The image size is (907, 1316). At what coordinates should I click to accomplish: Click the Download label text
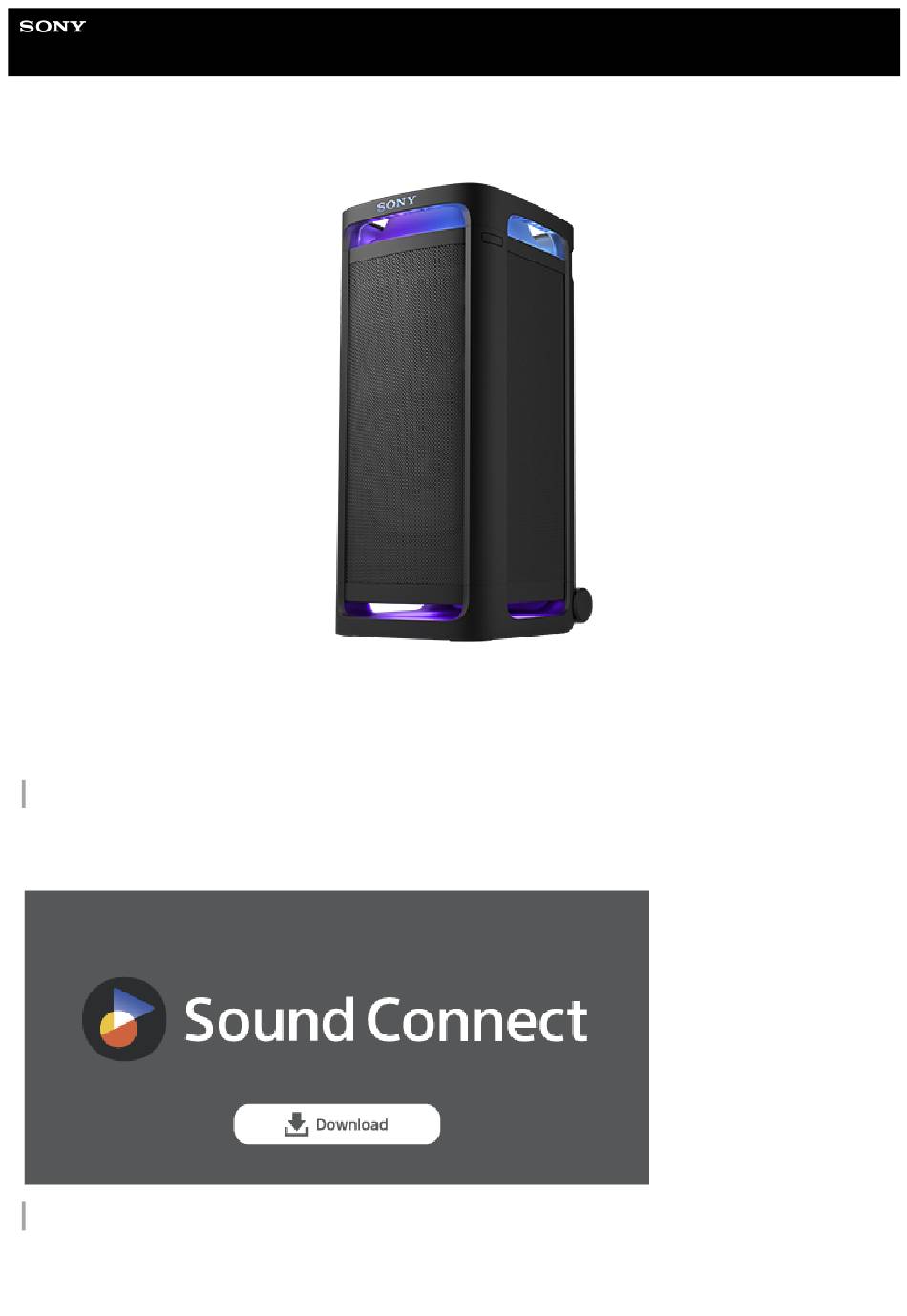[x=351, y=1124]
